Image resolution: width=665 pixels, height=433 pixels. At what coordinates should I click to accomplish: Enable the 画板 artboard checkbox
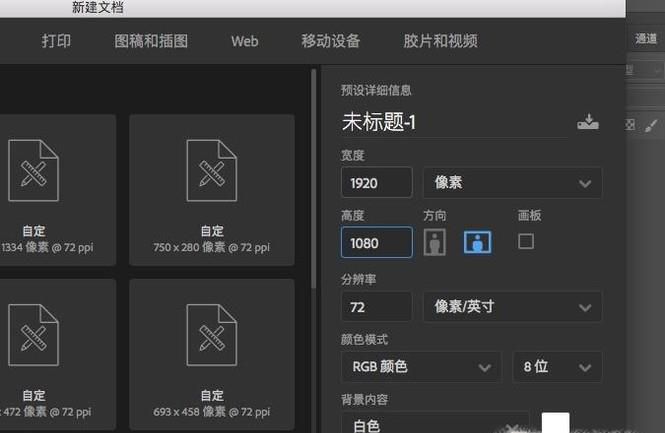tap(526, 241)
